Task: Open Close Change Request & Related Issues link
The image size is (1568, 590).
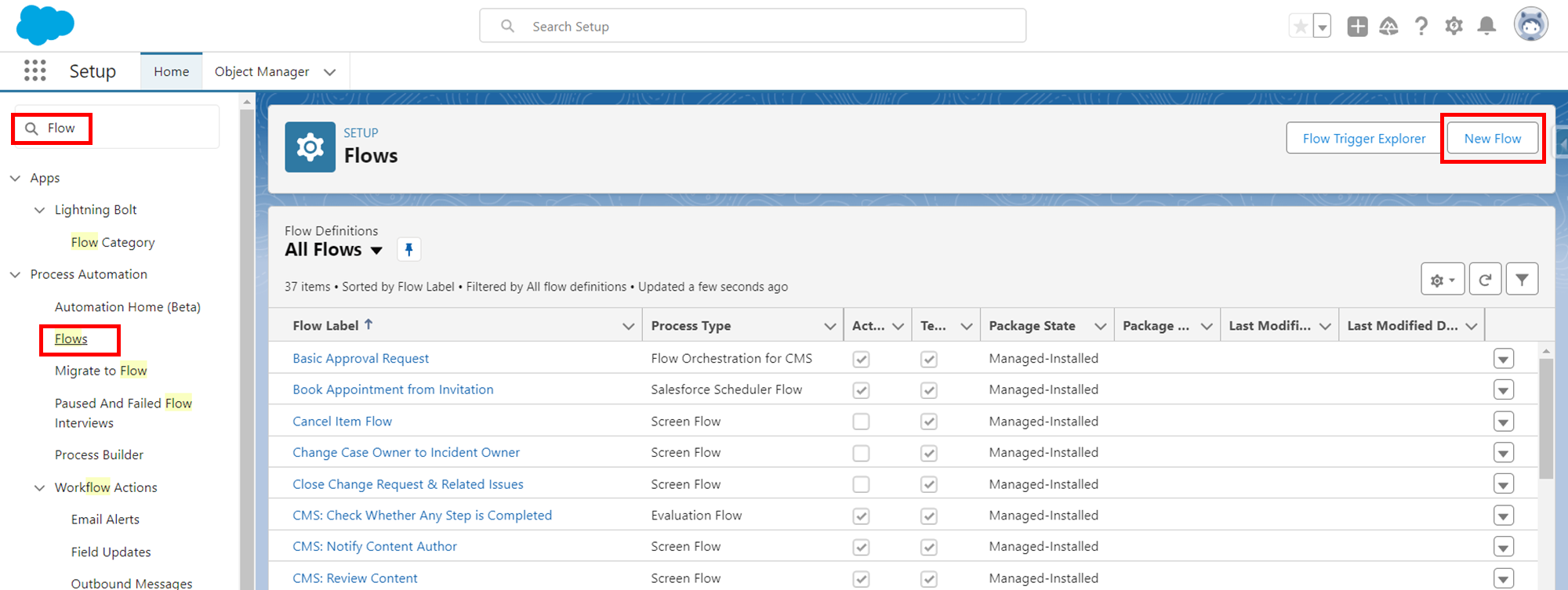Action: pos(408,484)
